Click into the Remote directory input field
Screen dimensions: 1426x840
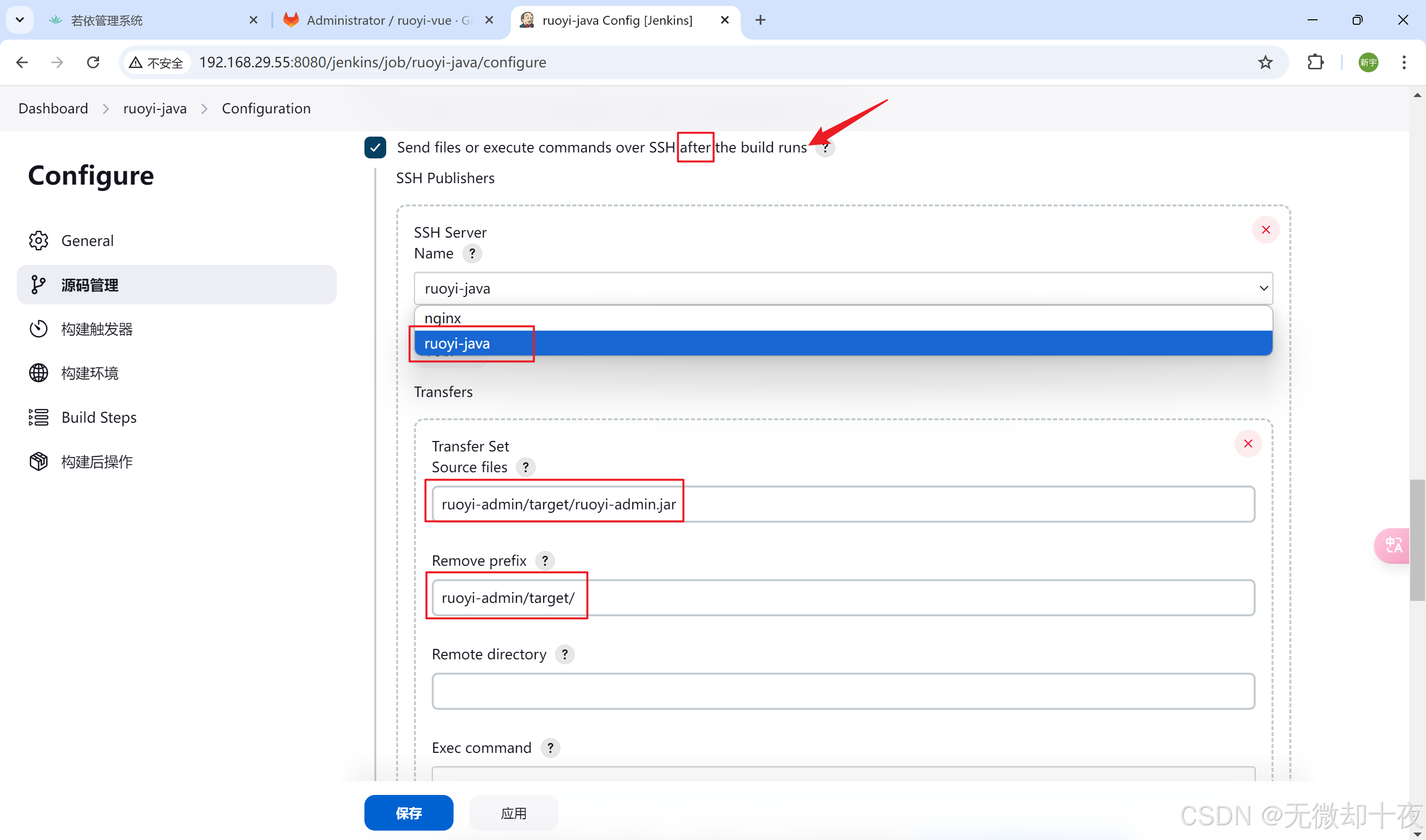coord(843,691)
